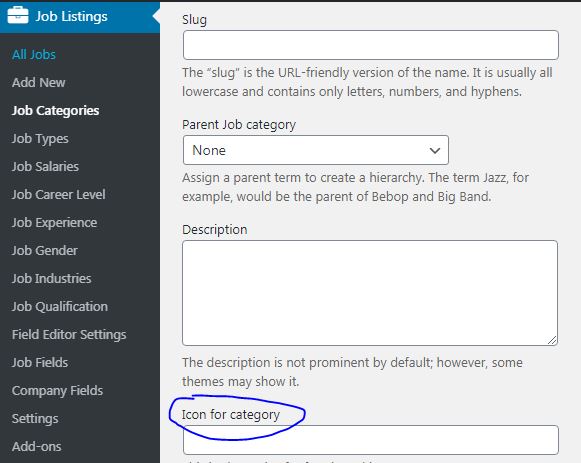Focus the Slug input field
This screenshot has height=463, width=581.
(x=371, y=45)
